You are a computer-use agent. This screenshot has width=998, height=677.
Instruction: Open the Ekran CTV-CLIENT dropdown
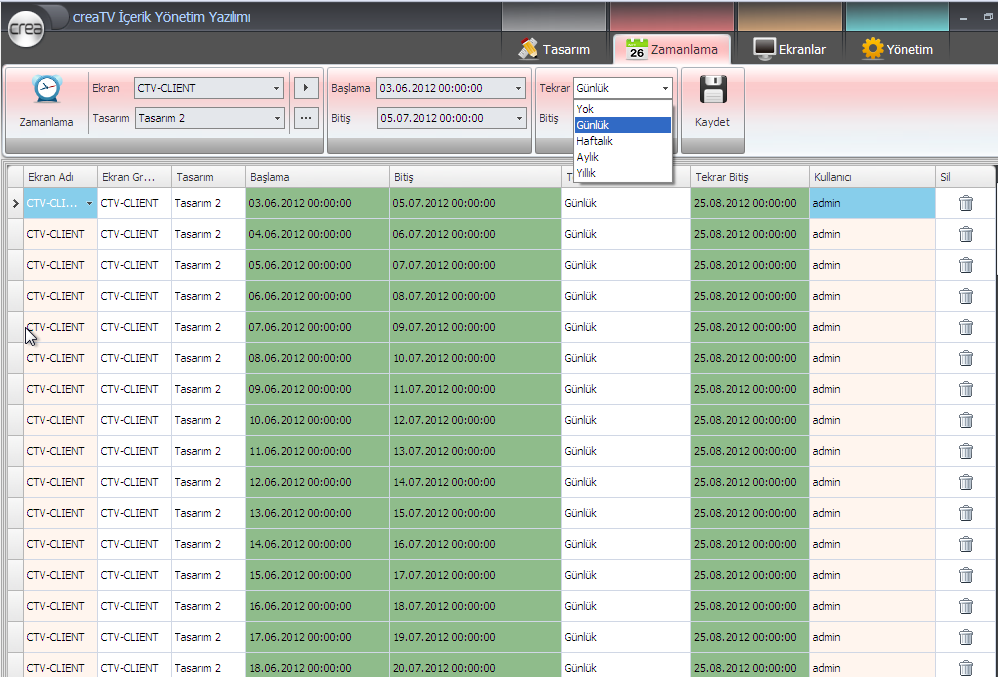point(276,88)
